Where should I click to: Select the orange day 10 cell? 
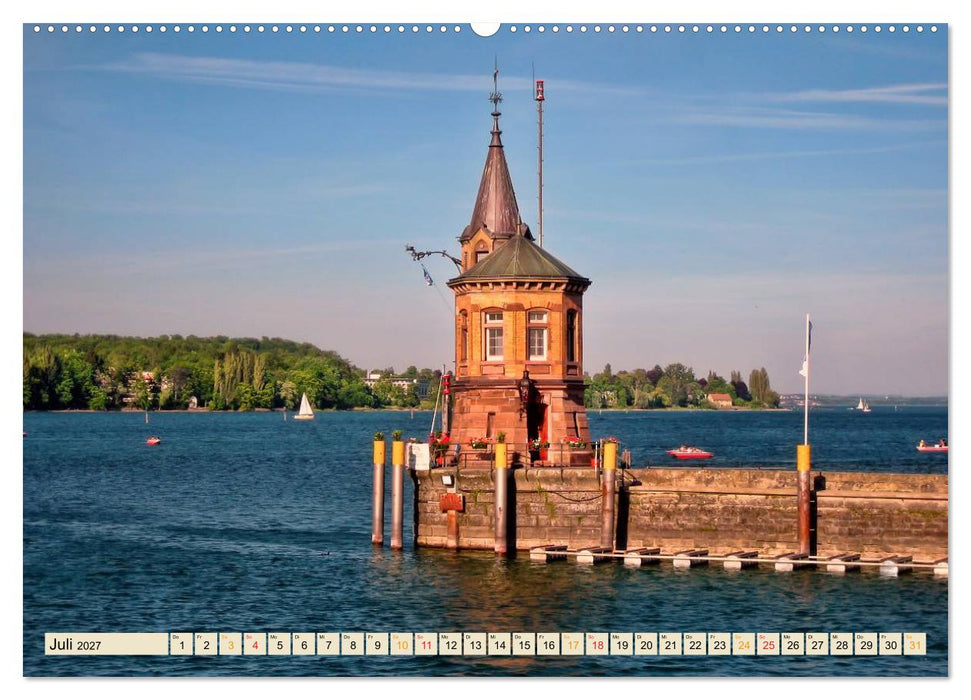coord(401,644)
